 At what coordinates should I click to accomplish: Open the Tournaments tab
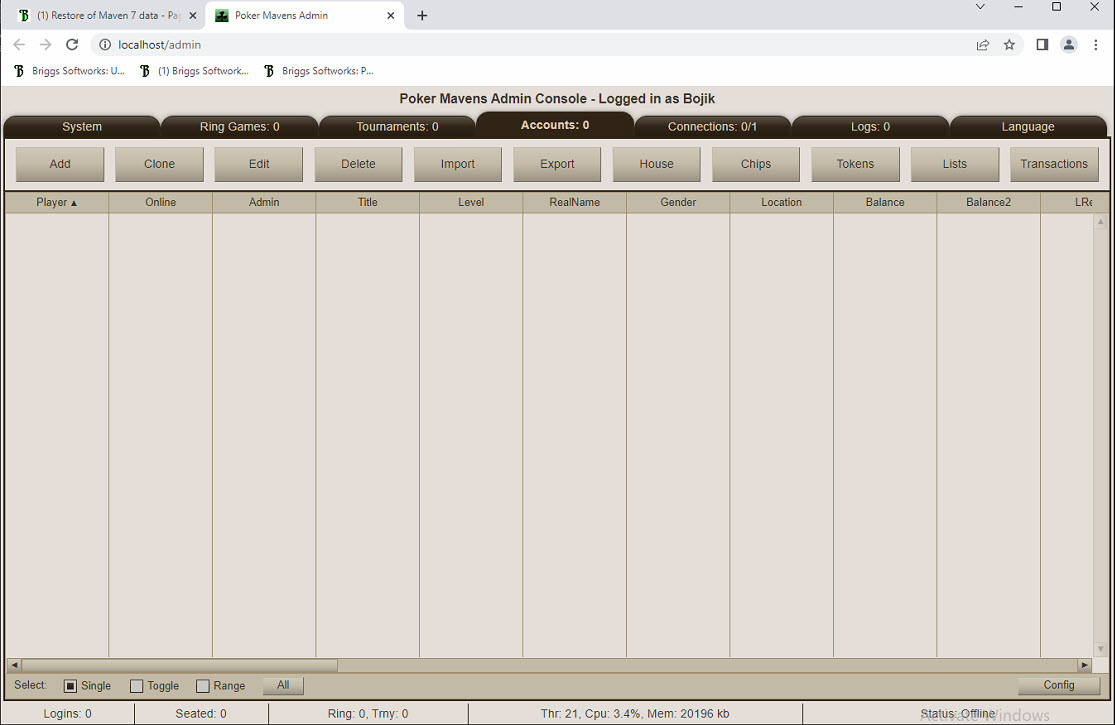pyautogui.click(x=397, y=127)
